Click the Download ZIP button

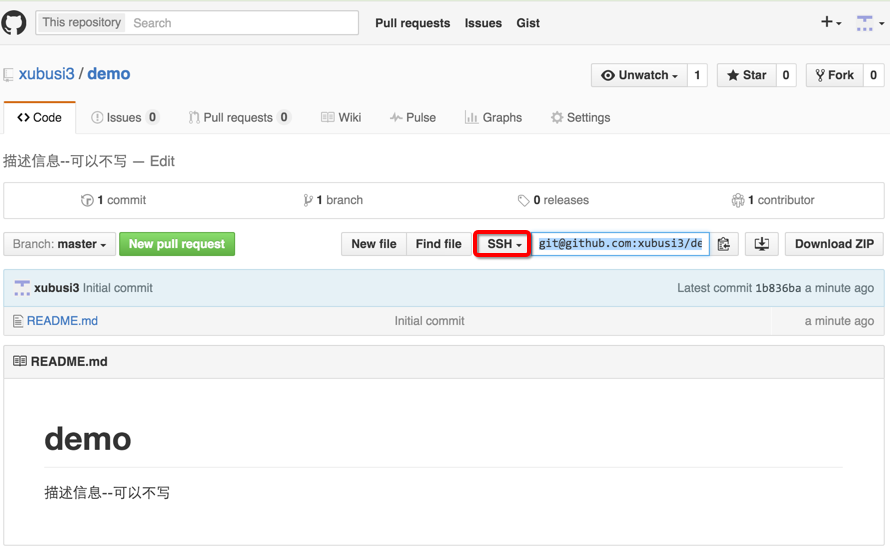pos(834,244)
